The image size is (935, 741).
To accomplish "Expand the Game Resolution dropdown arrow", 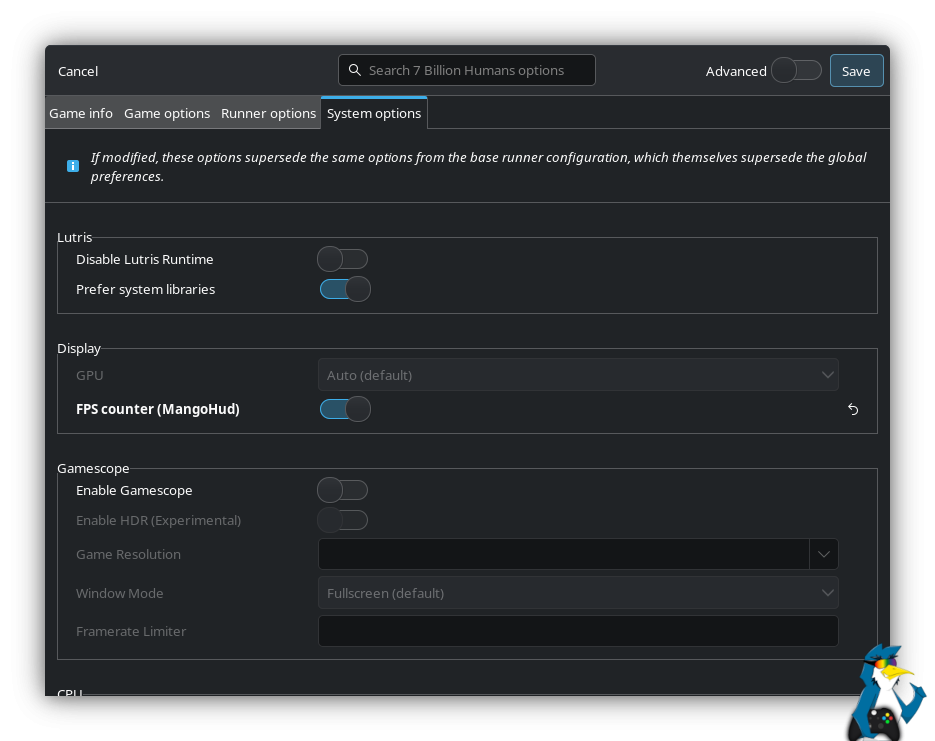I will [824, 554].
